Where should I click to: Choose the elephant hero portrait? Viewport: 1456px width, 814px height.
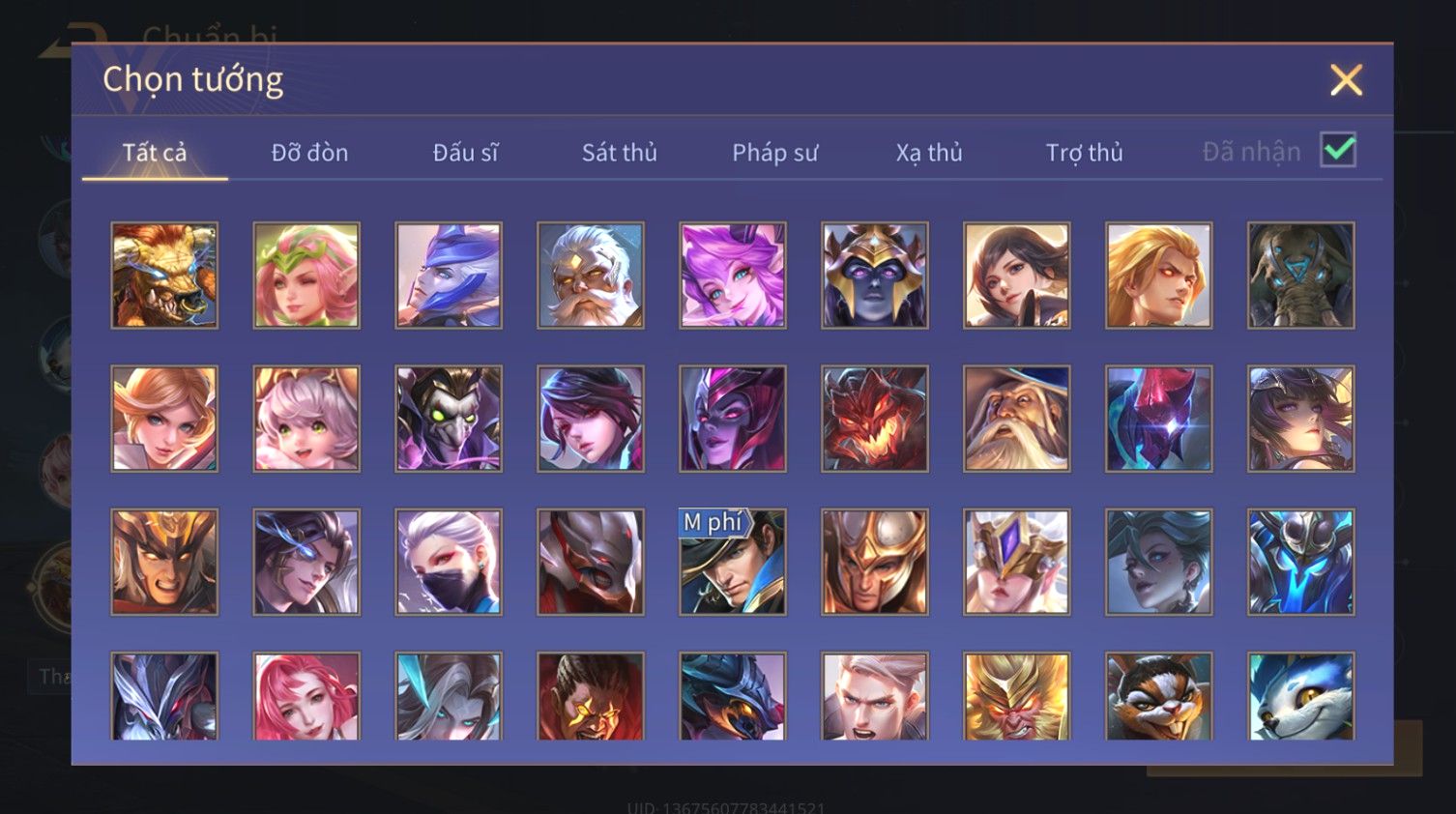(x=1301, y=276)
